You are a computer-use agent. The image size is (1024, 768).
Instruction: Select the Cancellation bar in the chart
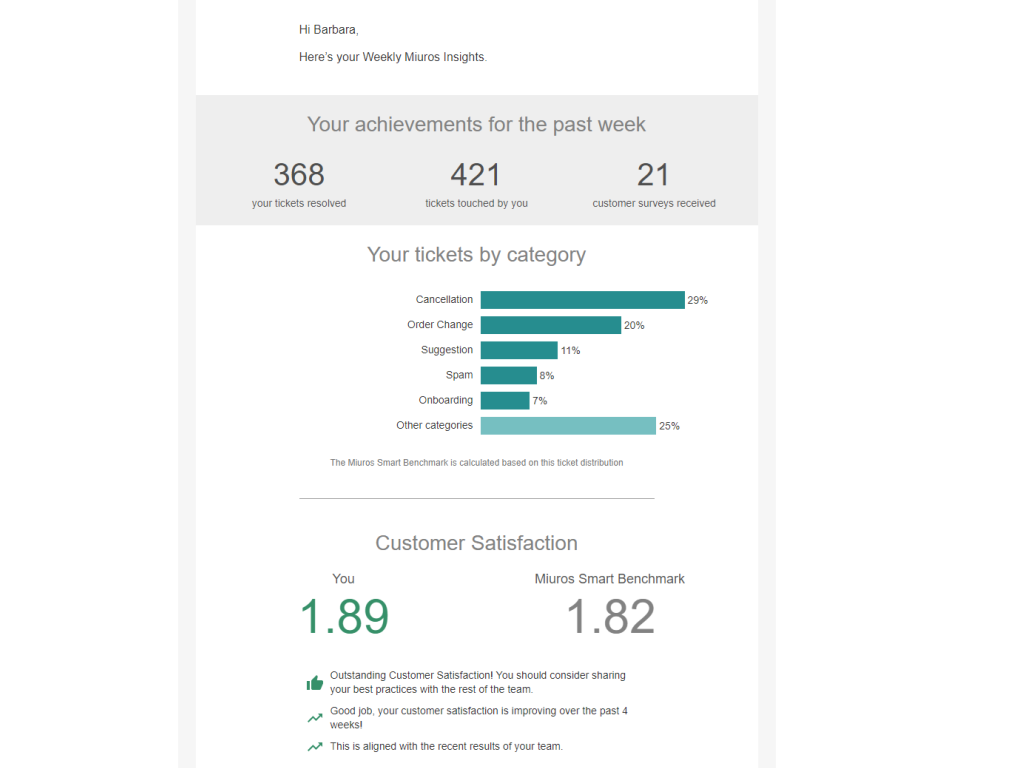[x=582, y=300]
